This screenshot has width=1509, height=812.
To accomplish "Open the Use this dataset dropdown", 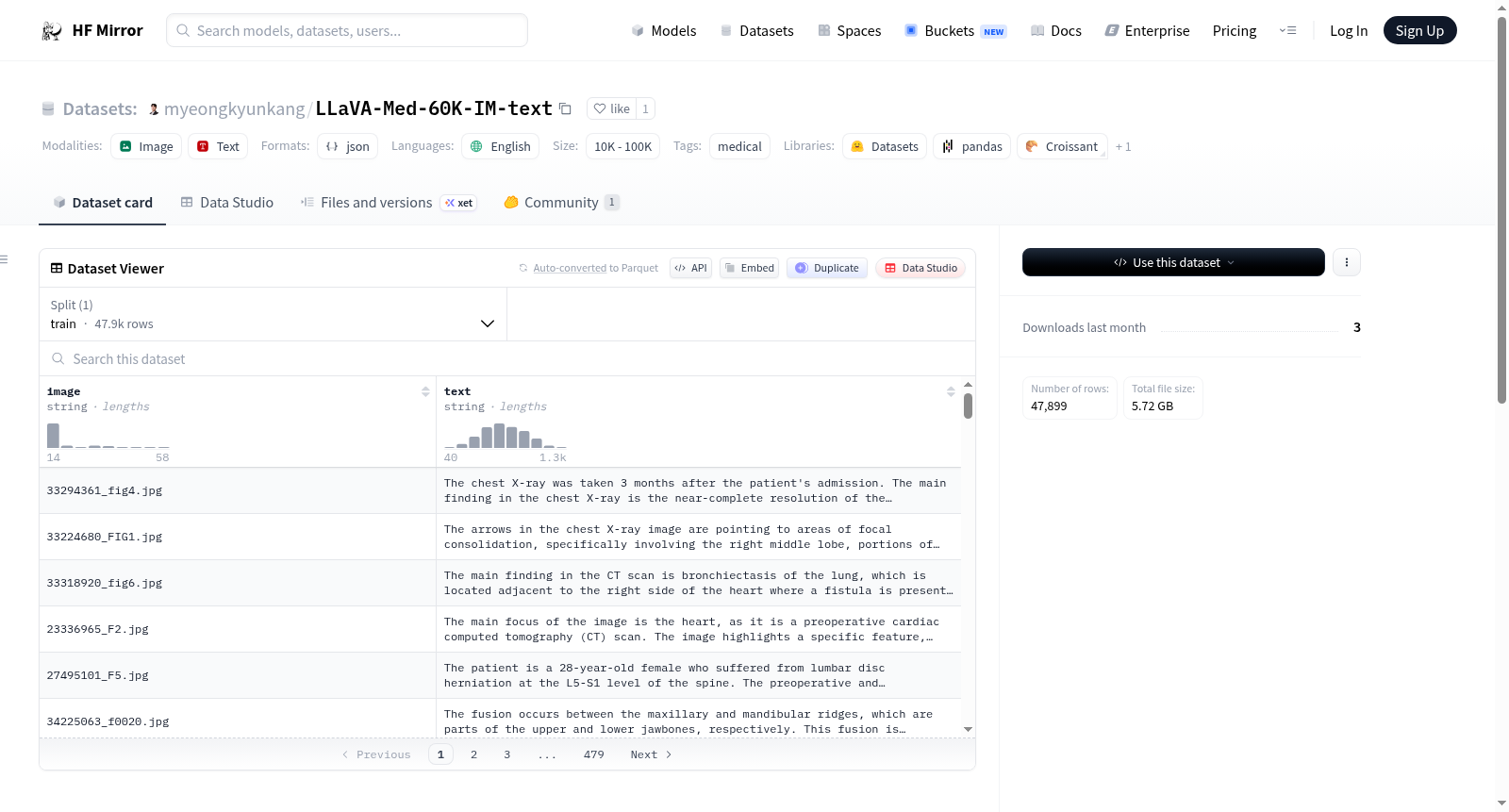I will coord(1173,262).
